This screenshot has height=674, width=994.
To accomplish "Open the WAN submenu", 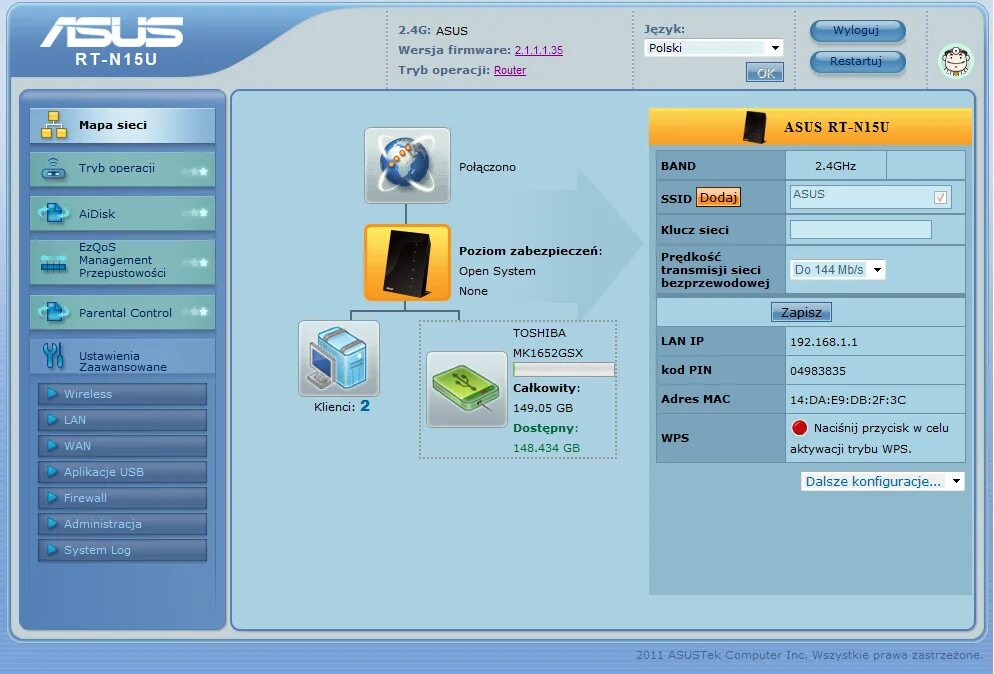I will (x=122, y=446).
